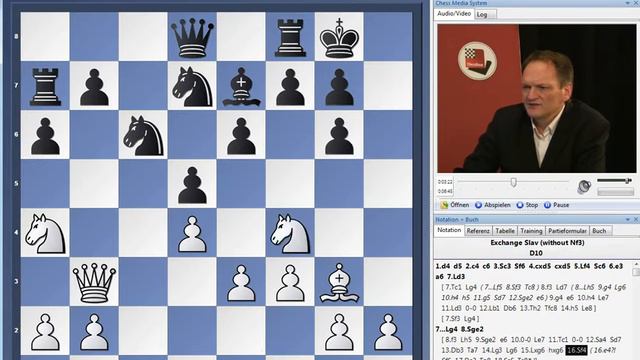Screen dimensions: 640x360
Task: Click the video position slider handle
Action: [513, 182]
